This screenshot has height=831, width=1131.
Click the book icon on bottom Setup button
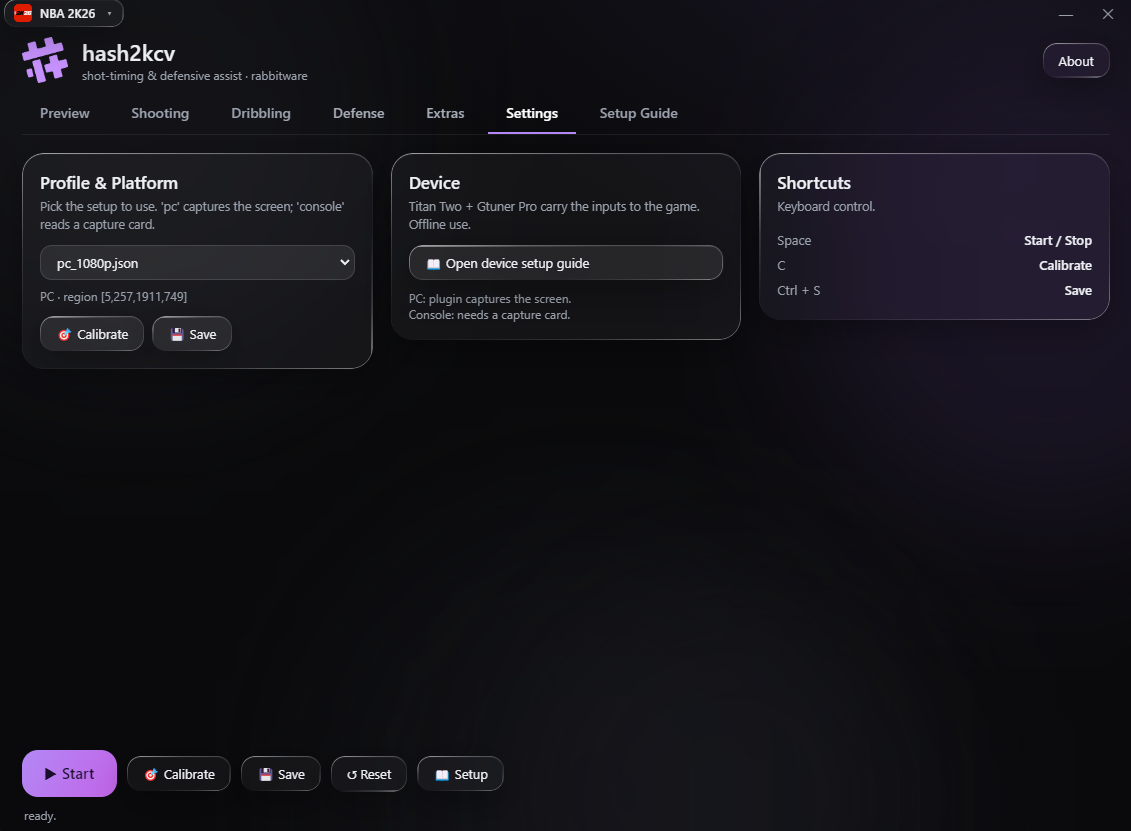click(442, 775)
